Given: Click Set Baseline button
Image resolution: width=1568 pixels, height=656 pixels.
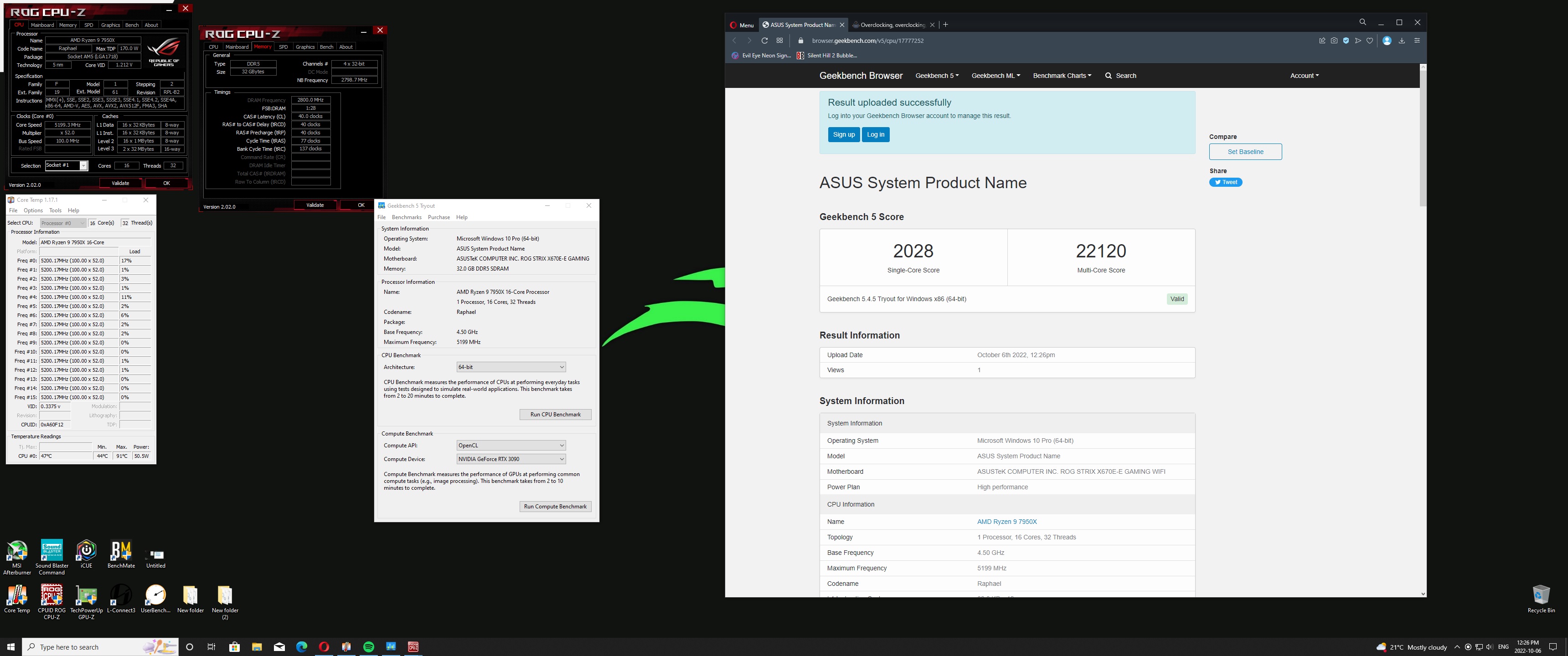Looking at the screenshot, I should pos(1245,152).
